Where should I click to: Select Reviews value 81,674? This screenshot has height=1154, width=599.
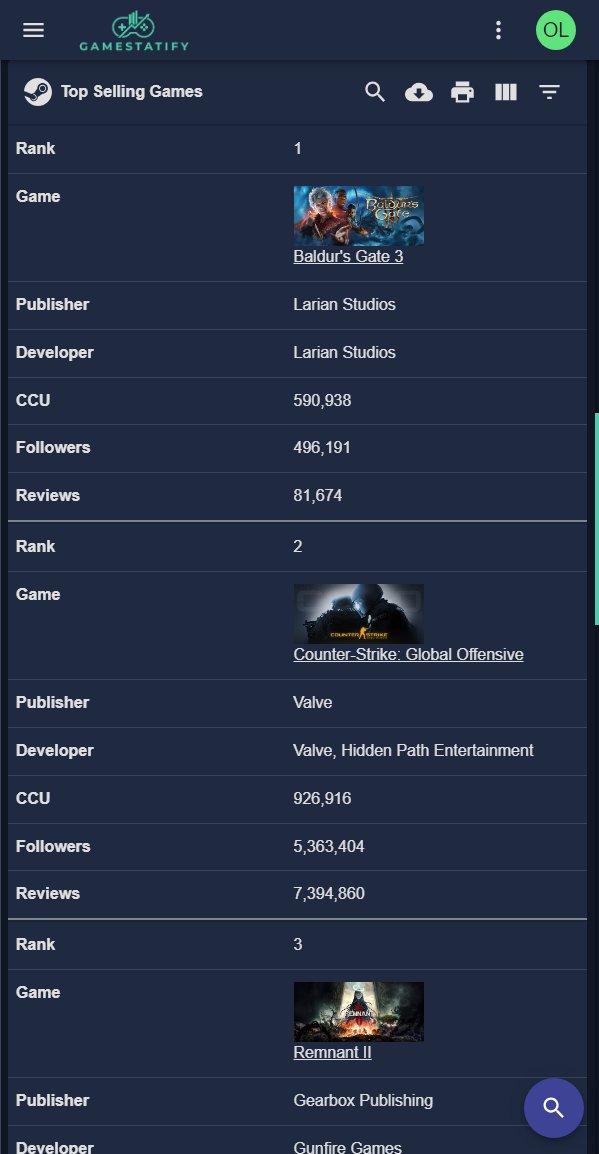(x=318, y=495)
